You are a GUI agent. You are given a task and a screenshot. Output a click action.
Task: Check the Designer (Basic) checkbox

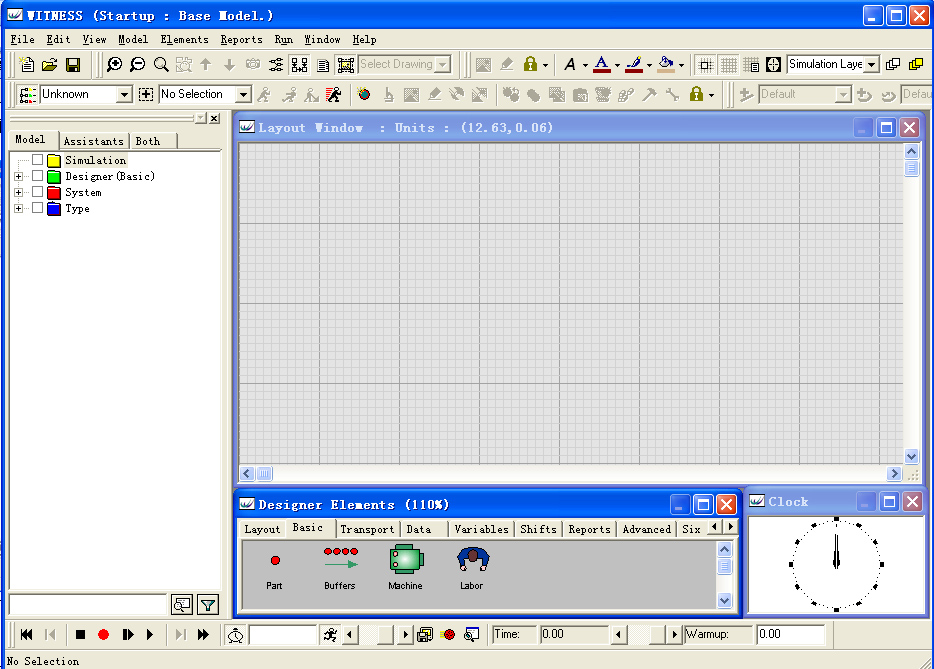[38, 176]
